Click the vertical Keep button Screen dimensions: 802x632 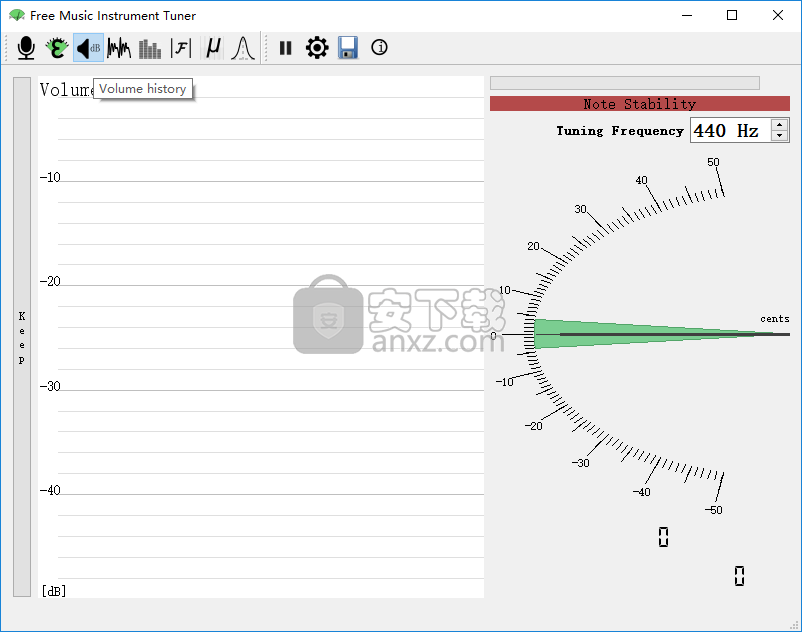click(22, 337)
